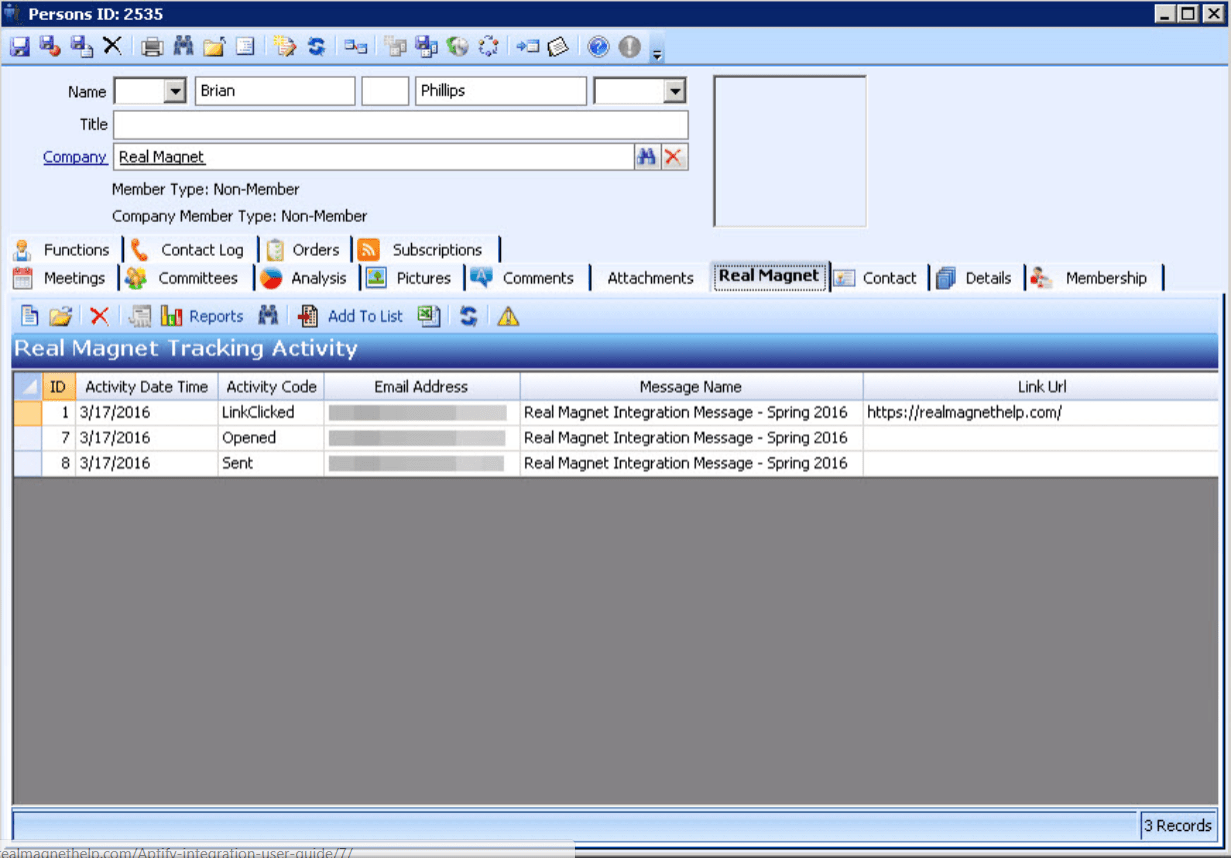This screenshot has height=858, width=1231.
Task: Click the tilted notepad icon in top toolbar
Action: pos(559,46)
